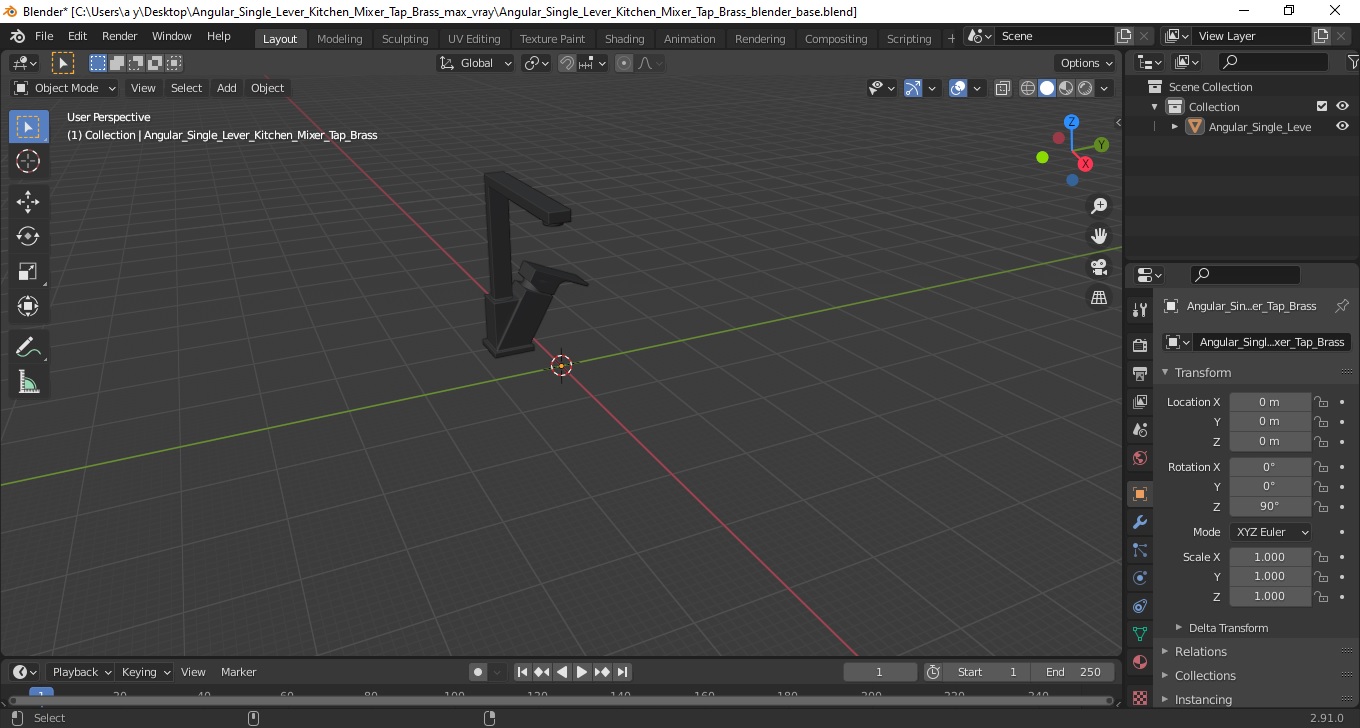Toggle the camera view icon
This screenshot has height=728, width=1360.
pyautogui.click(x=1099, y=267)
